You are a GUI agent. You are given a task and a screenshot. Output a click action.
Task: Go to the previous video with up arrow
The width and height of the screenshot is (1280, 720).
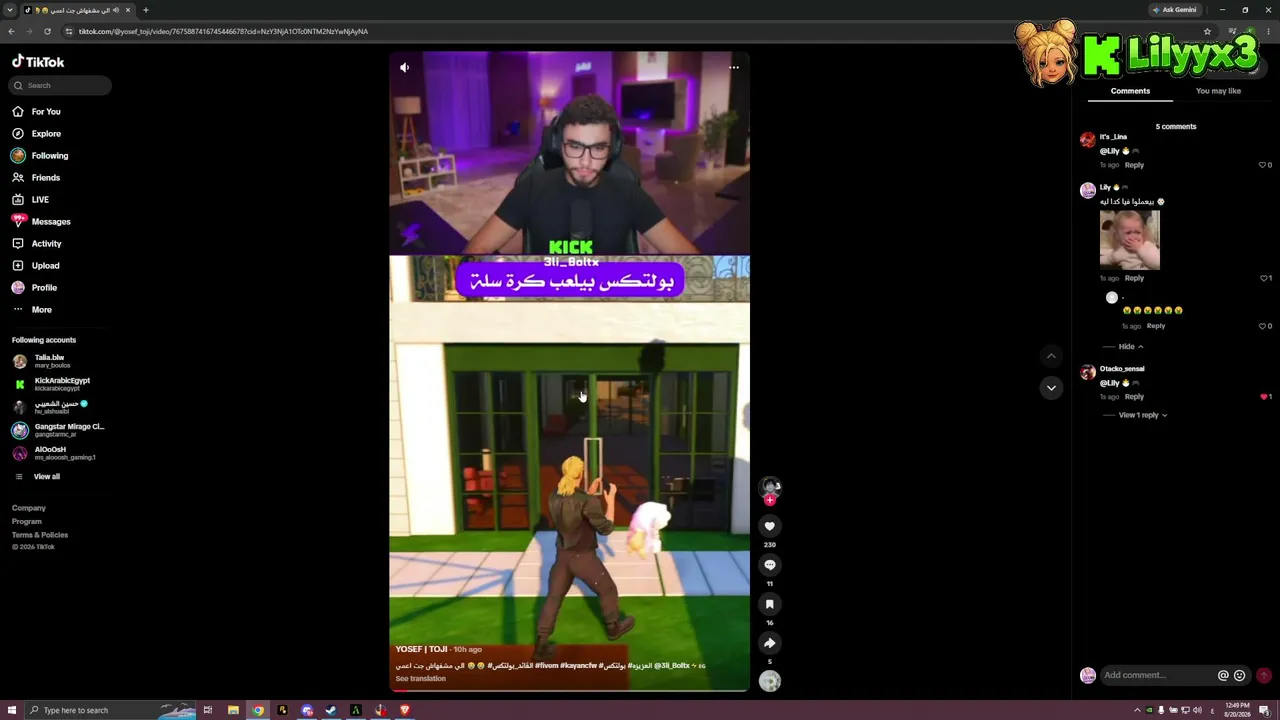pos(1051,356)
